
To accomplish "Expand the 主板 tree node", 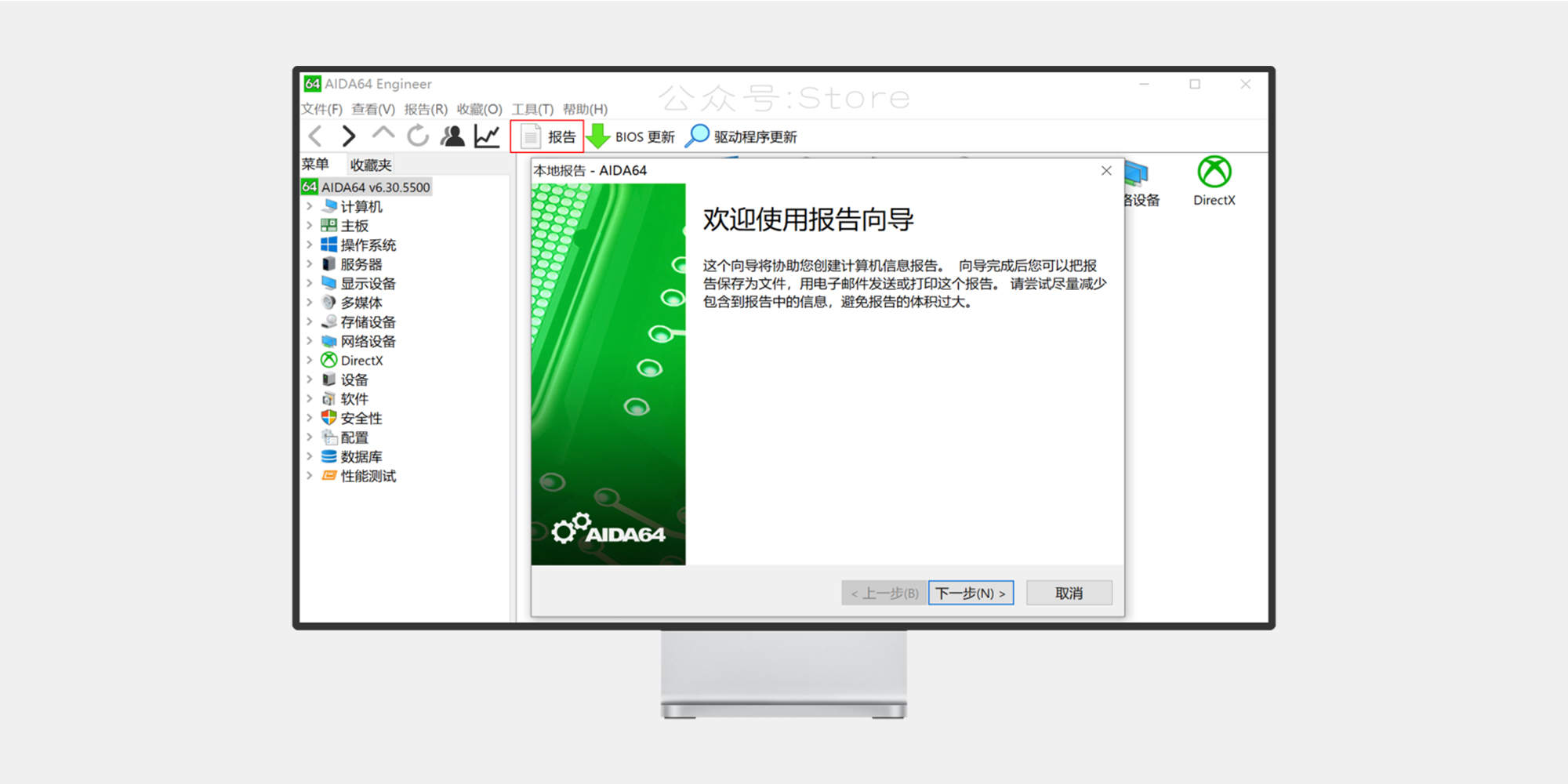I will point(310,226).
